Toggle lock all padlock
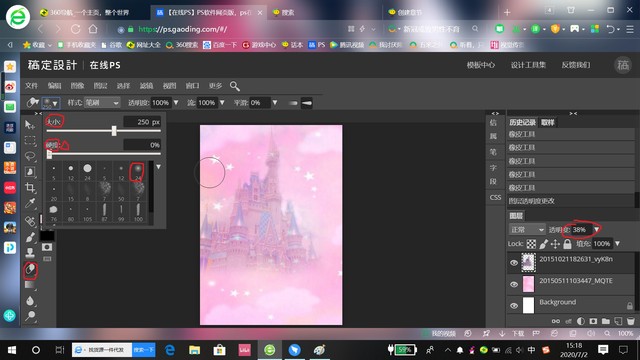Image resolution: width=640 pixels, height=360 pixels. (567, 244)
